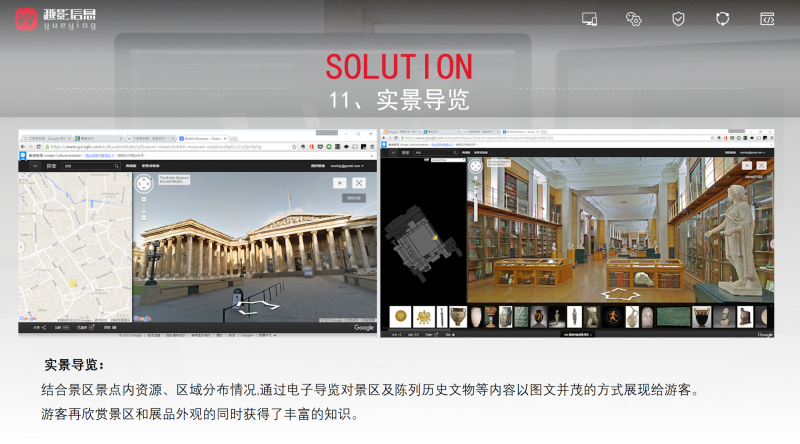Screen dimensions: 800x444
Task: Click the circular sync icon in header
Action: [x=722, y=19]
